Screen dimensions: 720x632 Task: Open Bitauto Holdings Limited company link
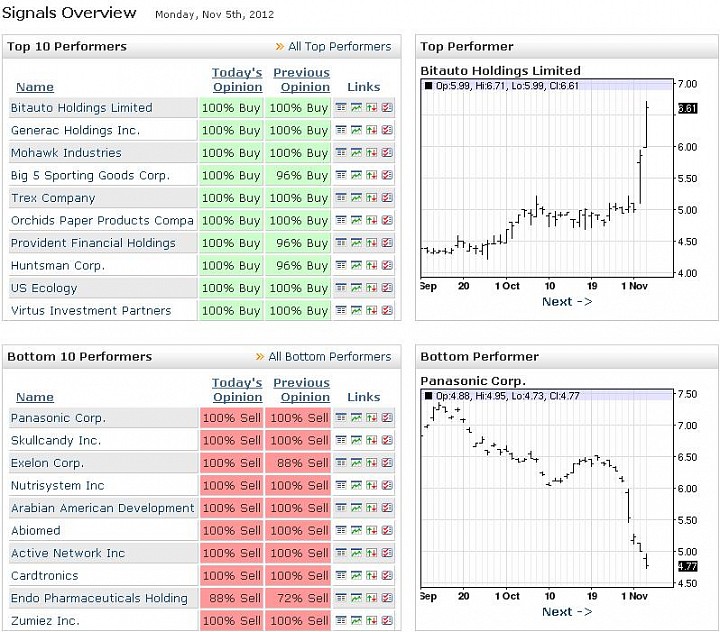[x=81, y=107]
